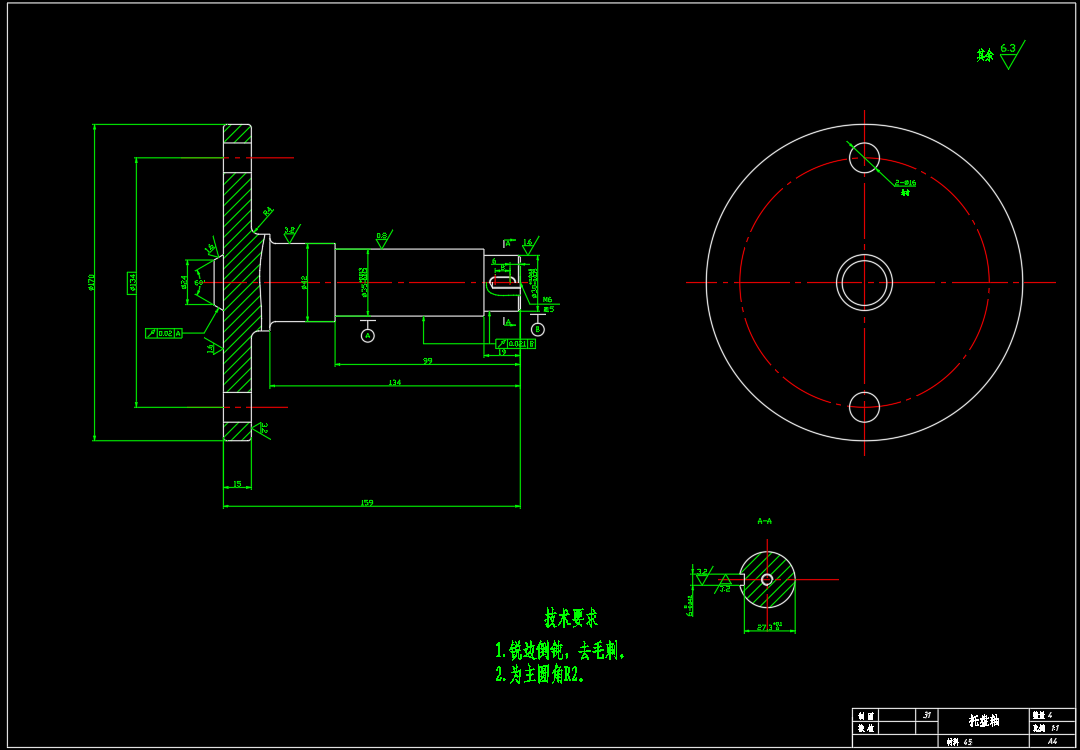
Task: Click the bottom bolt hole in circular view
Action: (x=864, y=407)
